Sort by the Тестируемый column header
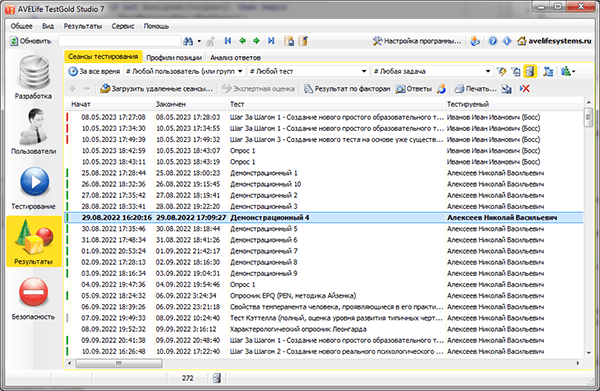 (515, 104)
